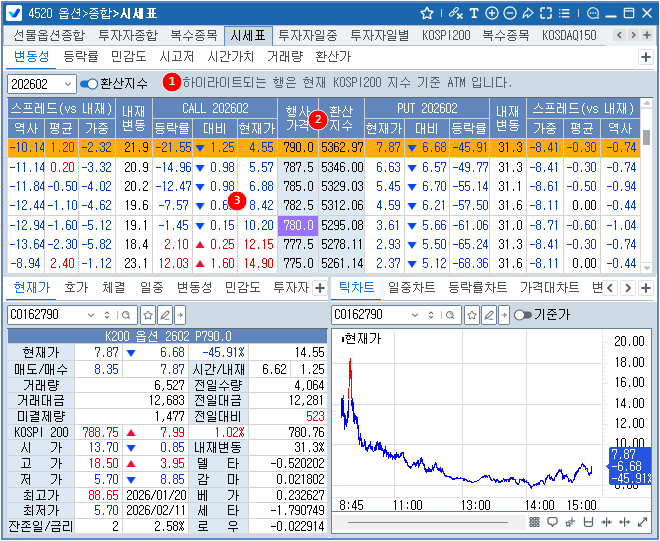Image resolution: width=660 pixels, height=541 pixels.
Task: Open the 202602 expiry month dropdown
Action: click(68, 84)
